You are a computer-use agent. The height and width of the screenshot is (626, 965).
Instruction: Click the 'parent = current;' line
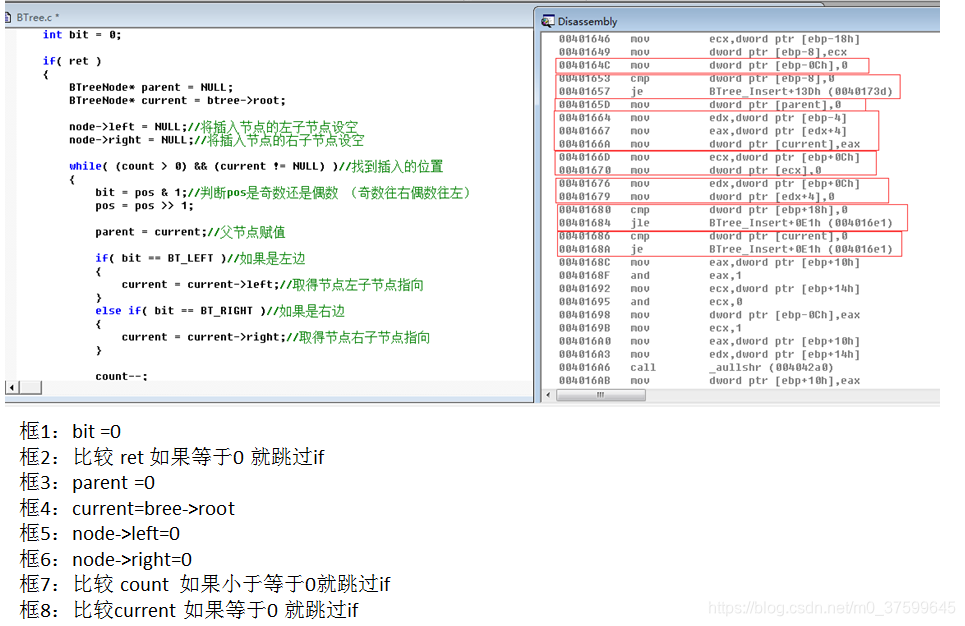(x=190, y=232)
